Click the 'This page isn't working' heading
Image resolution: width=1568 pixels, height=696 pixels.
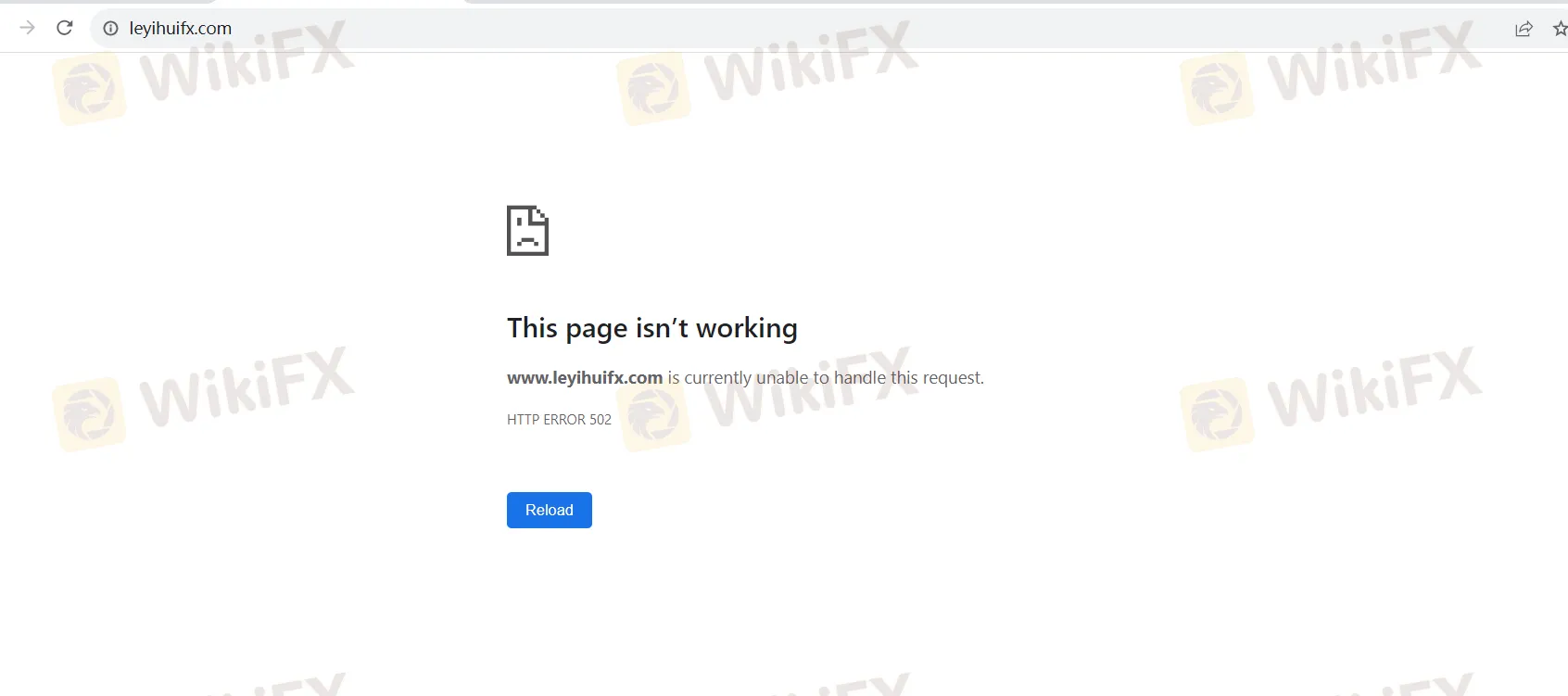click(x=652, y=328)
